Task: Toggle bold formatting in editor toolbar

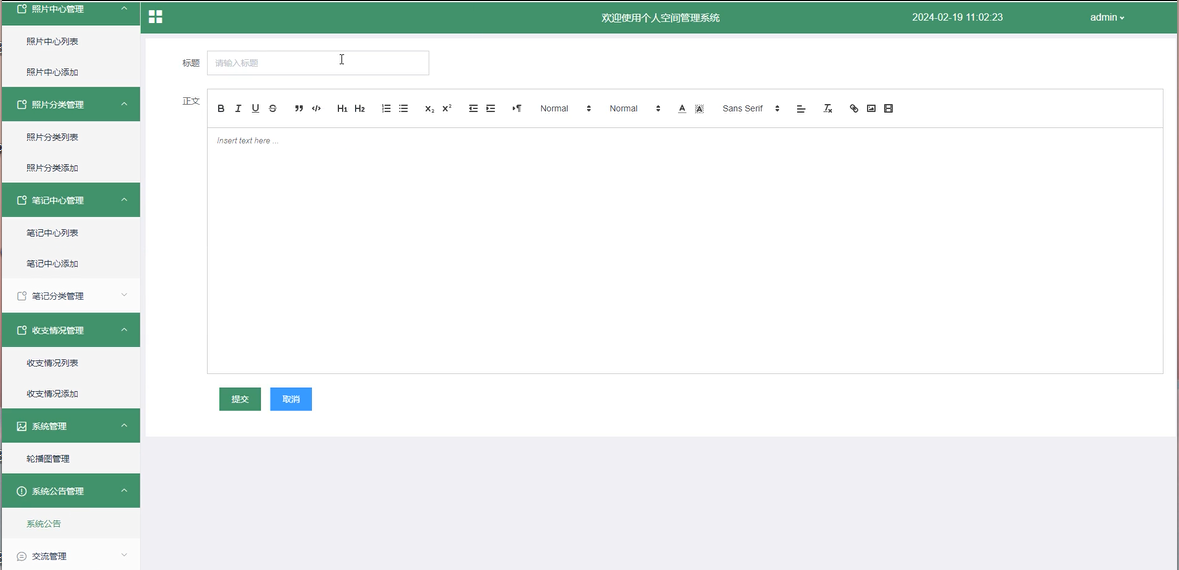Action: 221,109
